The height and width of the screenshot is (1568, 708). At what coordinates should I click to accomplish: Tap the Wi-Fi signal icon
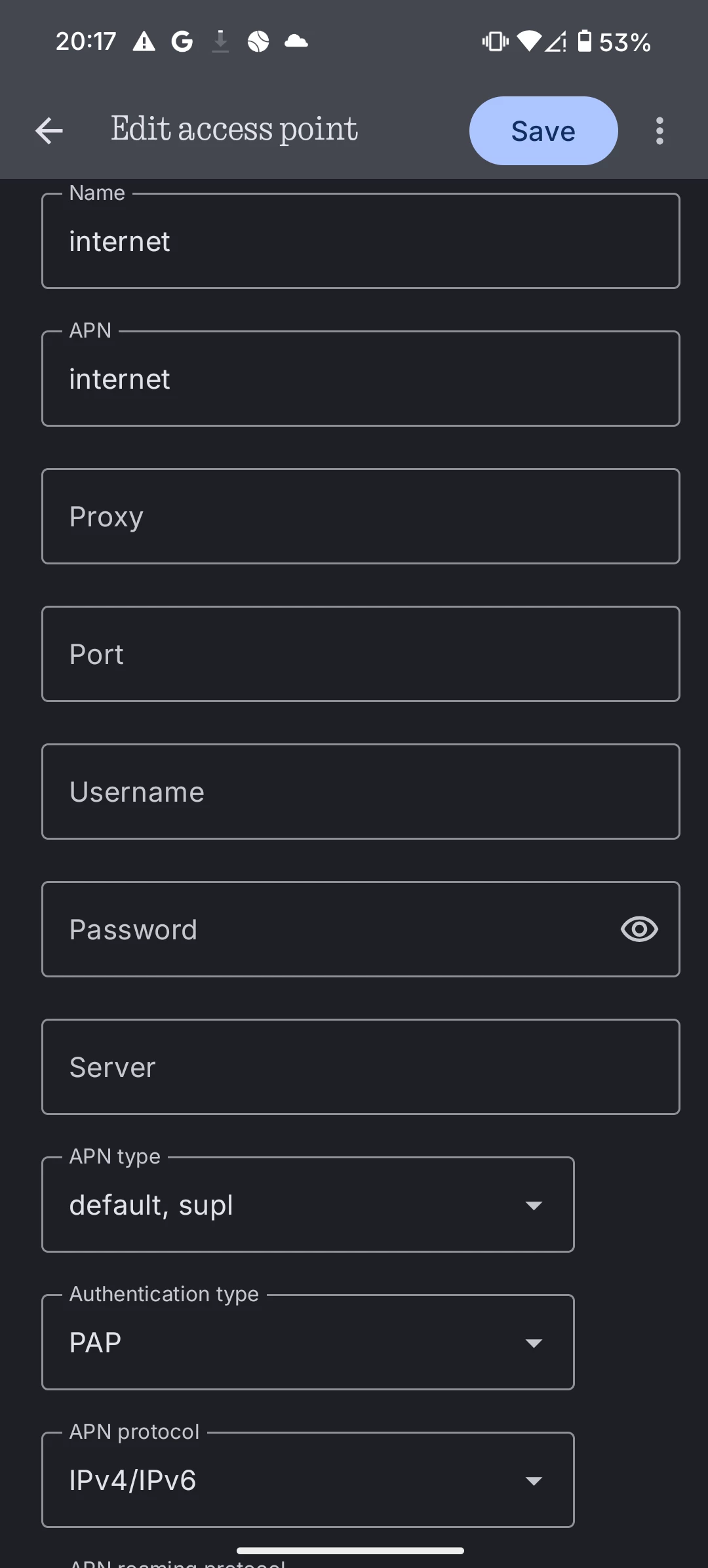pos(528,42)
